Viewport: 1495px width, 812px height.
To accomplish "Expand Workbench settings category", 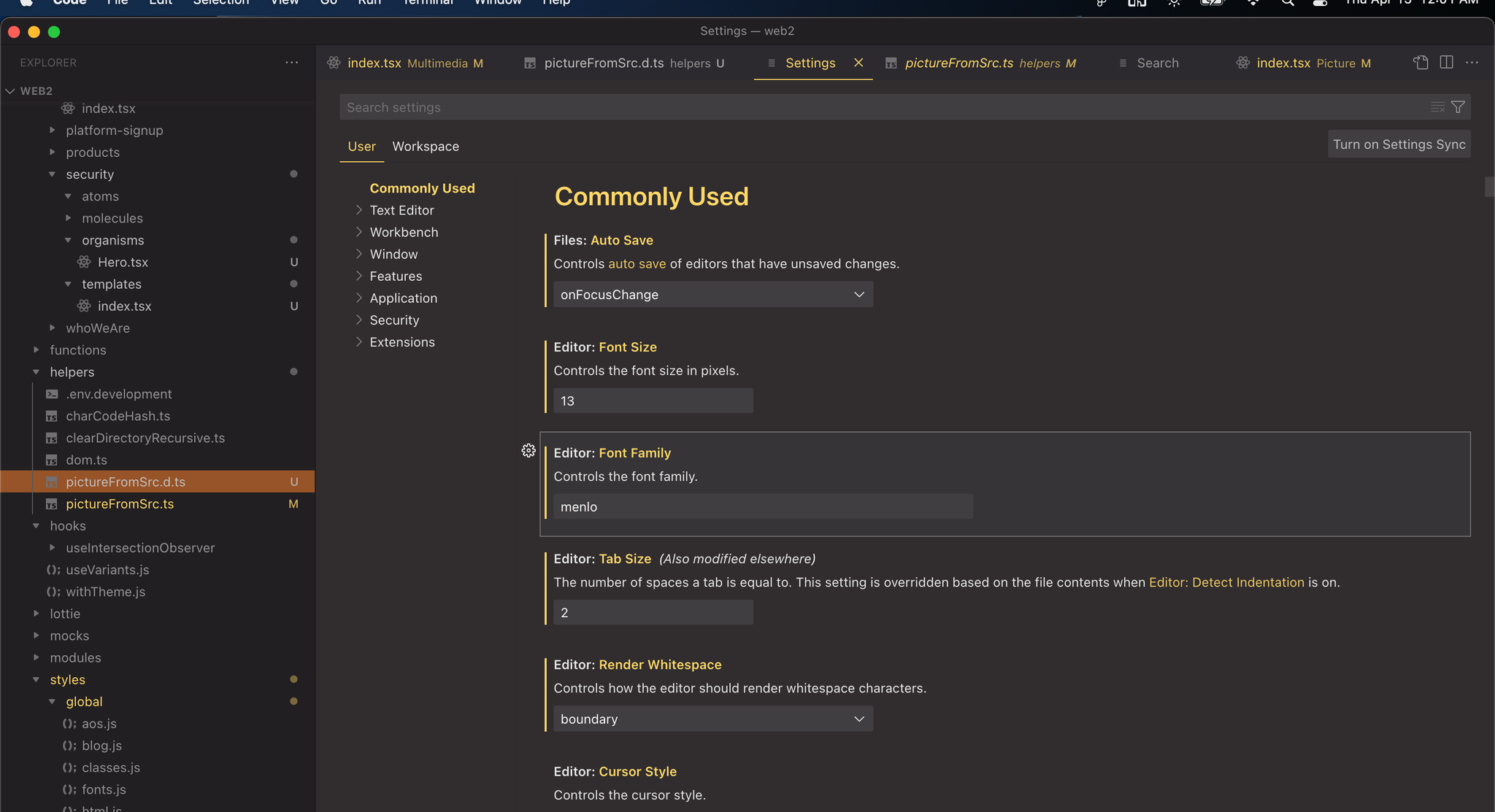I will (x=358, y=232).
